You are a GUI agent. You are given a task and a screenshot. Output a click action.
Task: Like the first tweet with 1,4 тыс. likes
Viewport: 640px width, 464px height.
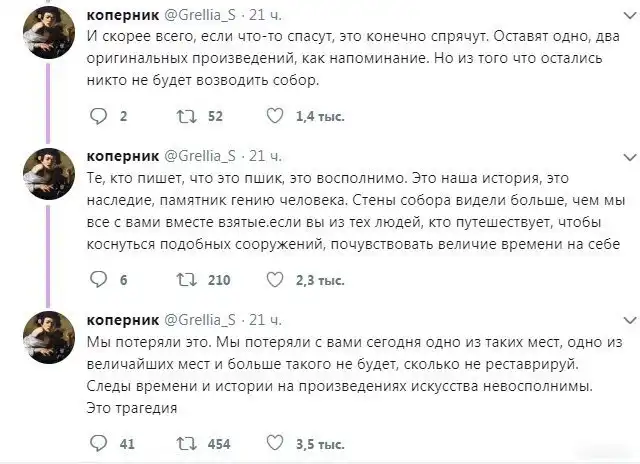point(274,117)
